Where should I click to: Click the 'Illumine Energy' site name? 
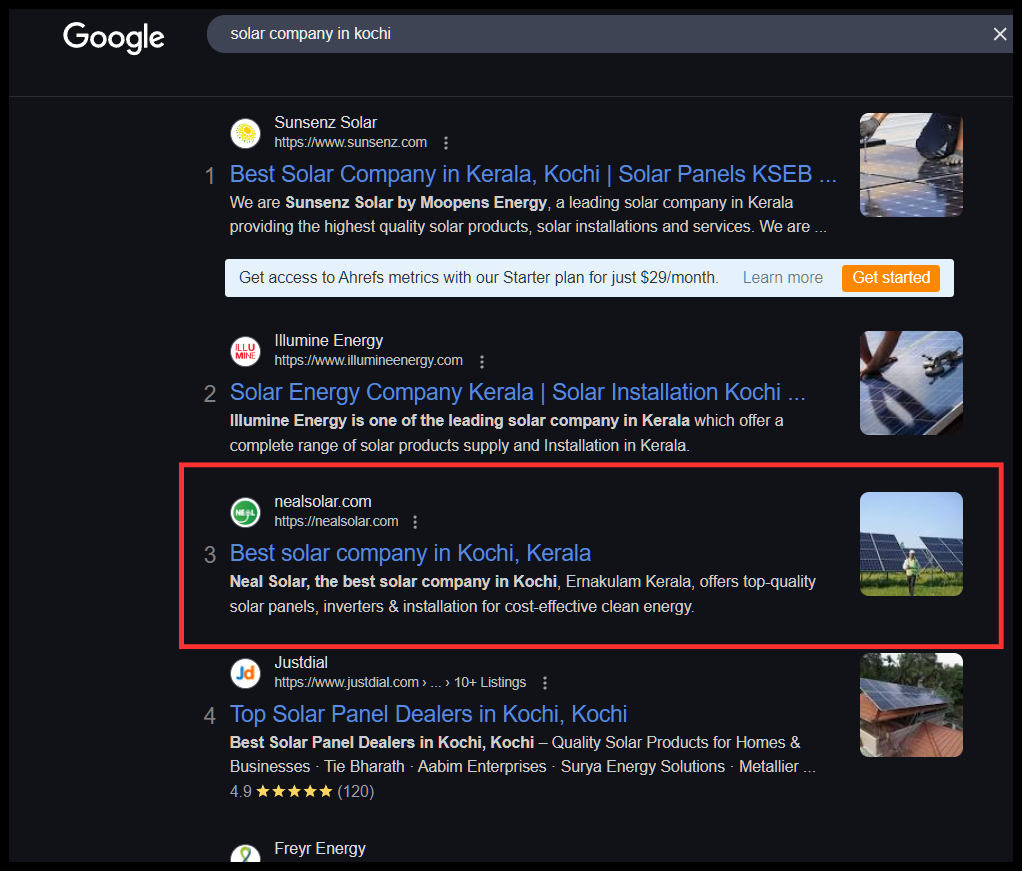pyautogui.click(x=328, y=341)
